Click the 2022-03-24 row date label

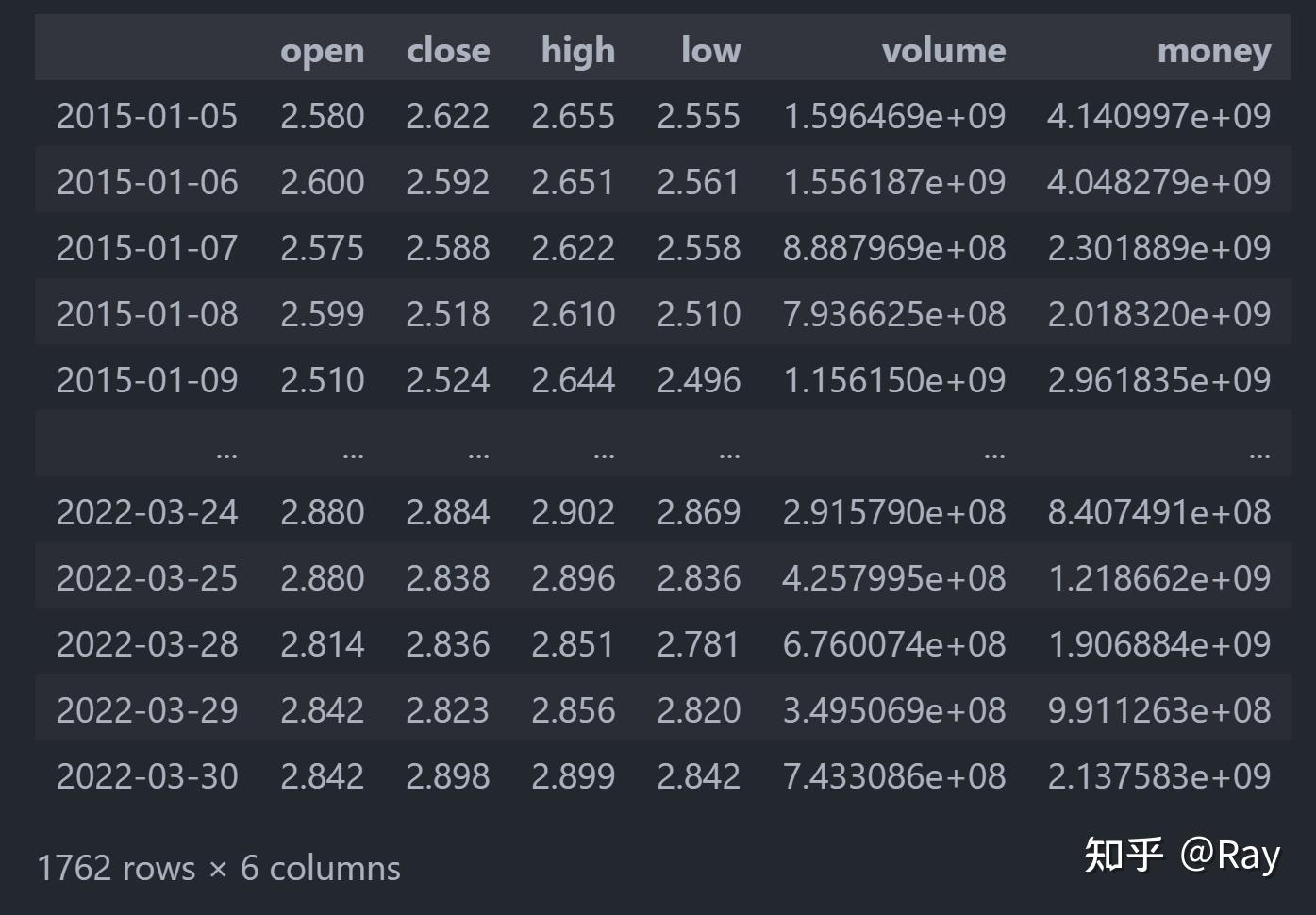point(147,513)
